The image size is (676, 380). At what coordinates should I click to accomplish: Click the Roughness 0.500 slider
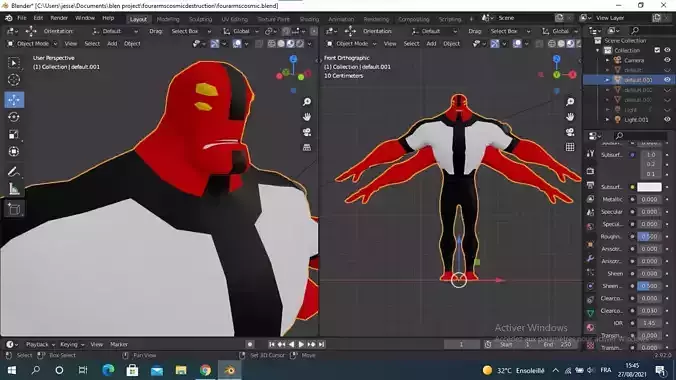tap(649, 236)
